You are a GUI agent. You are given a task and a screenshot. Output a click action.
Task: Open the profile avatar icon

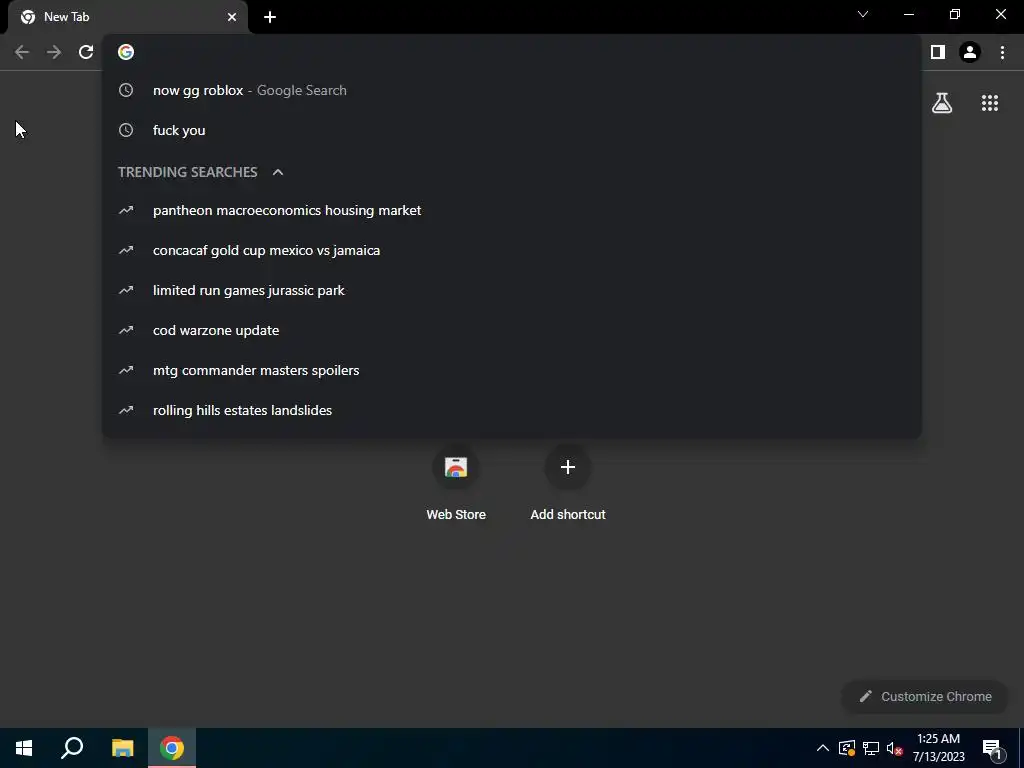point(970,52)
